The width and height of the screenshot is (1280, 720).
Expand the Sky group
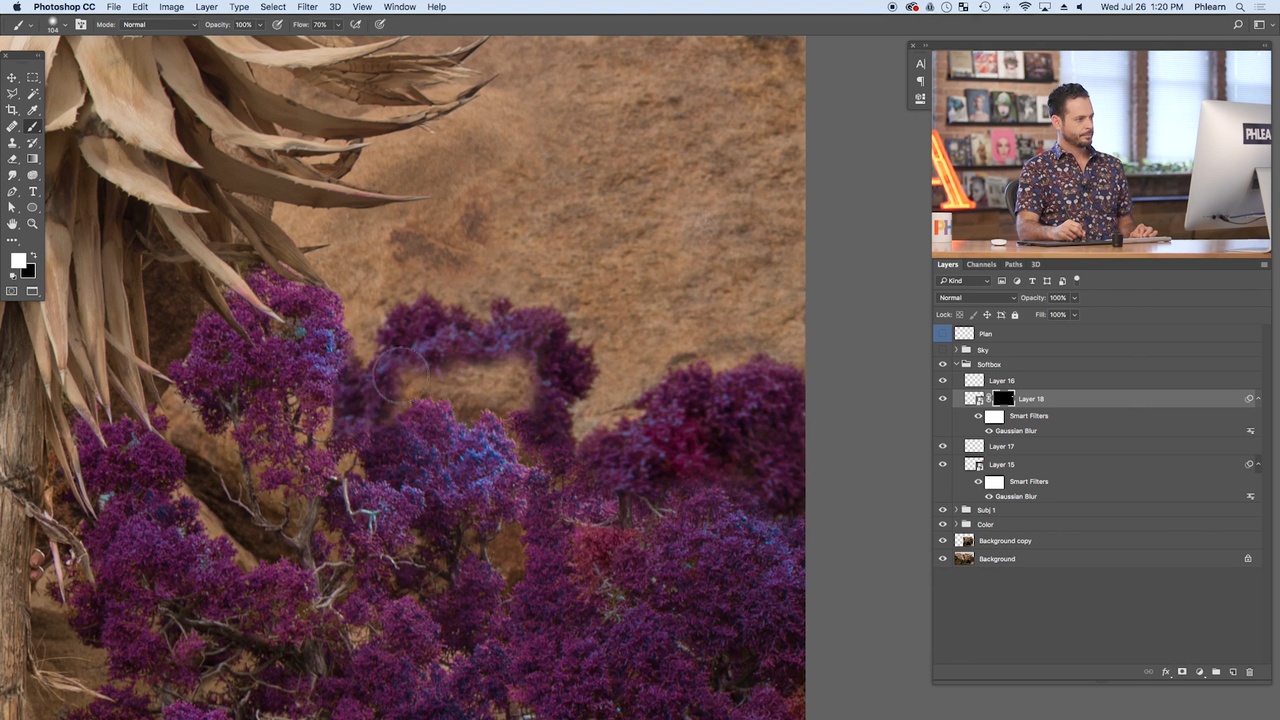tap(956, 350)
